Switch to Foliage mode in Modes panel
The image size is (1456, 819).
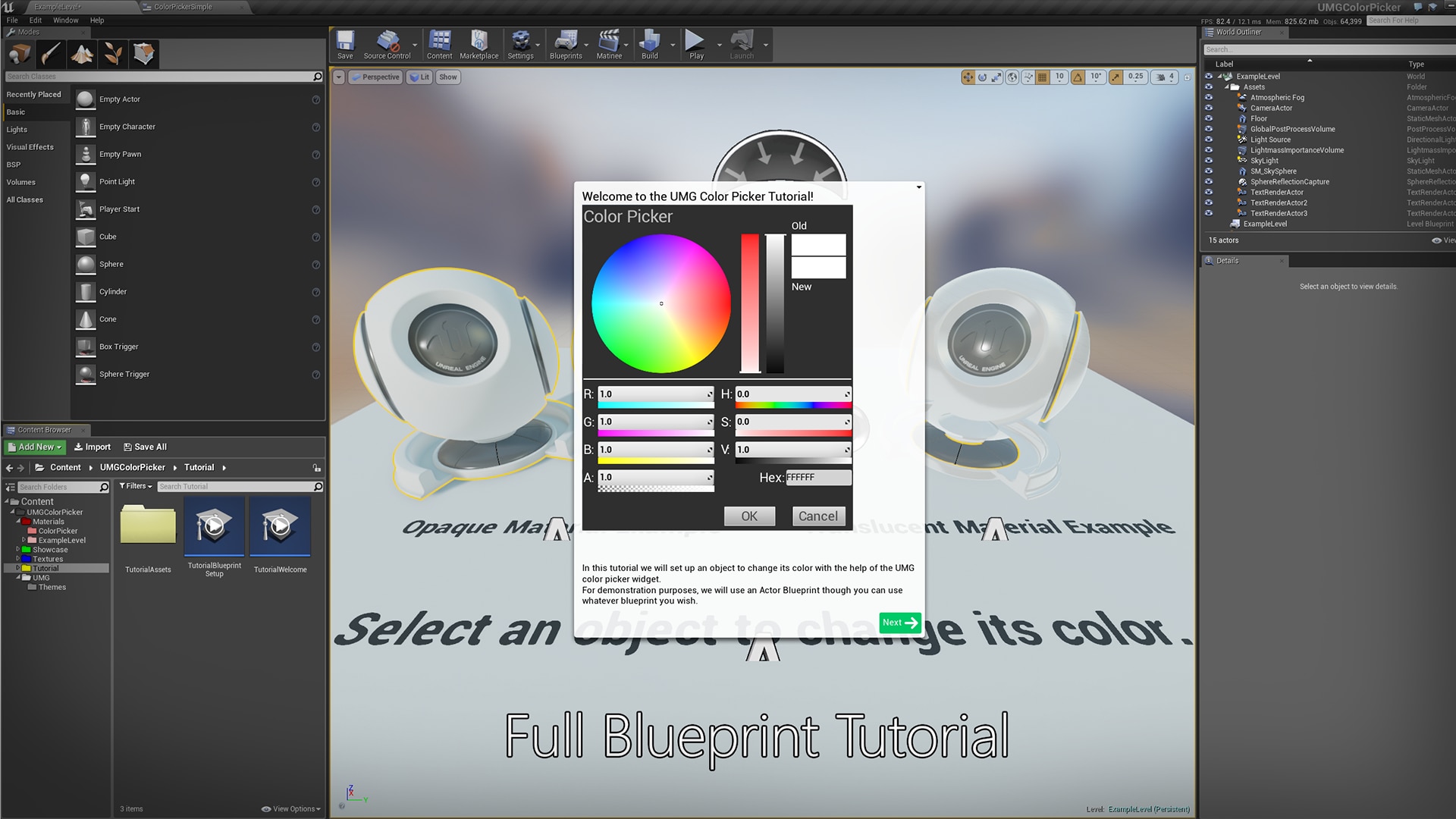click(x=112, y=54)
